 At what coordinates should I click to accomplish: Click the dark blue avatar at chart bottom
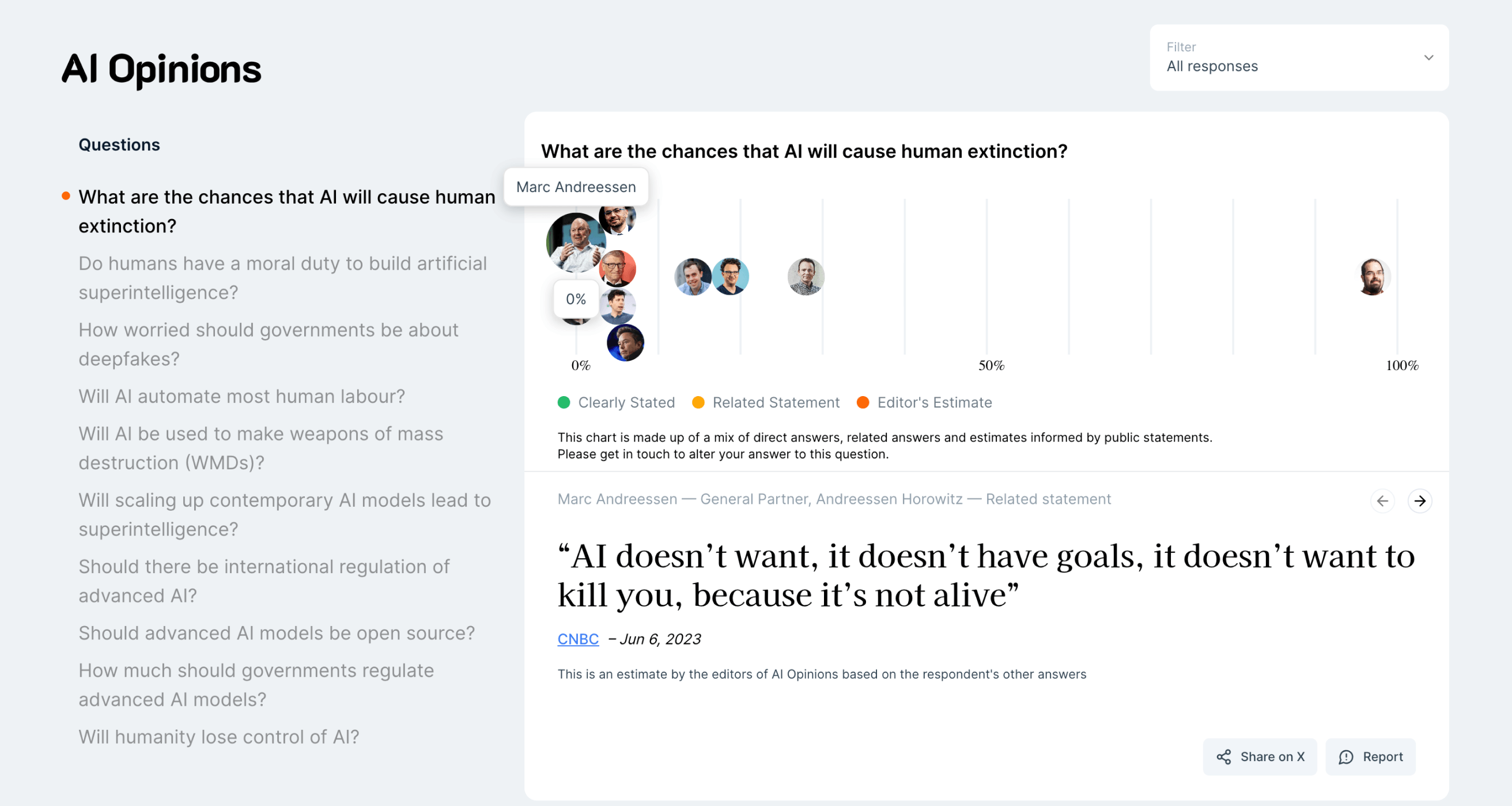pos(625,342)
